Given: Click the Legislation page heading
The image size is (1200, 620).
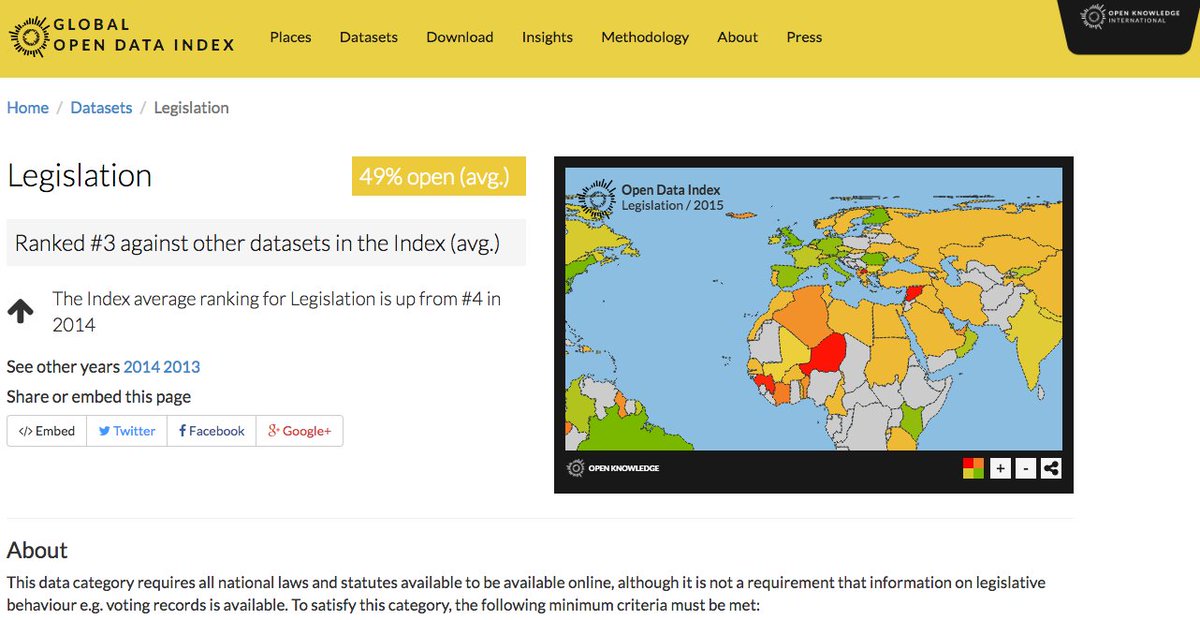Looking at the screenshot, I should click(80, 176).
